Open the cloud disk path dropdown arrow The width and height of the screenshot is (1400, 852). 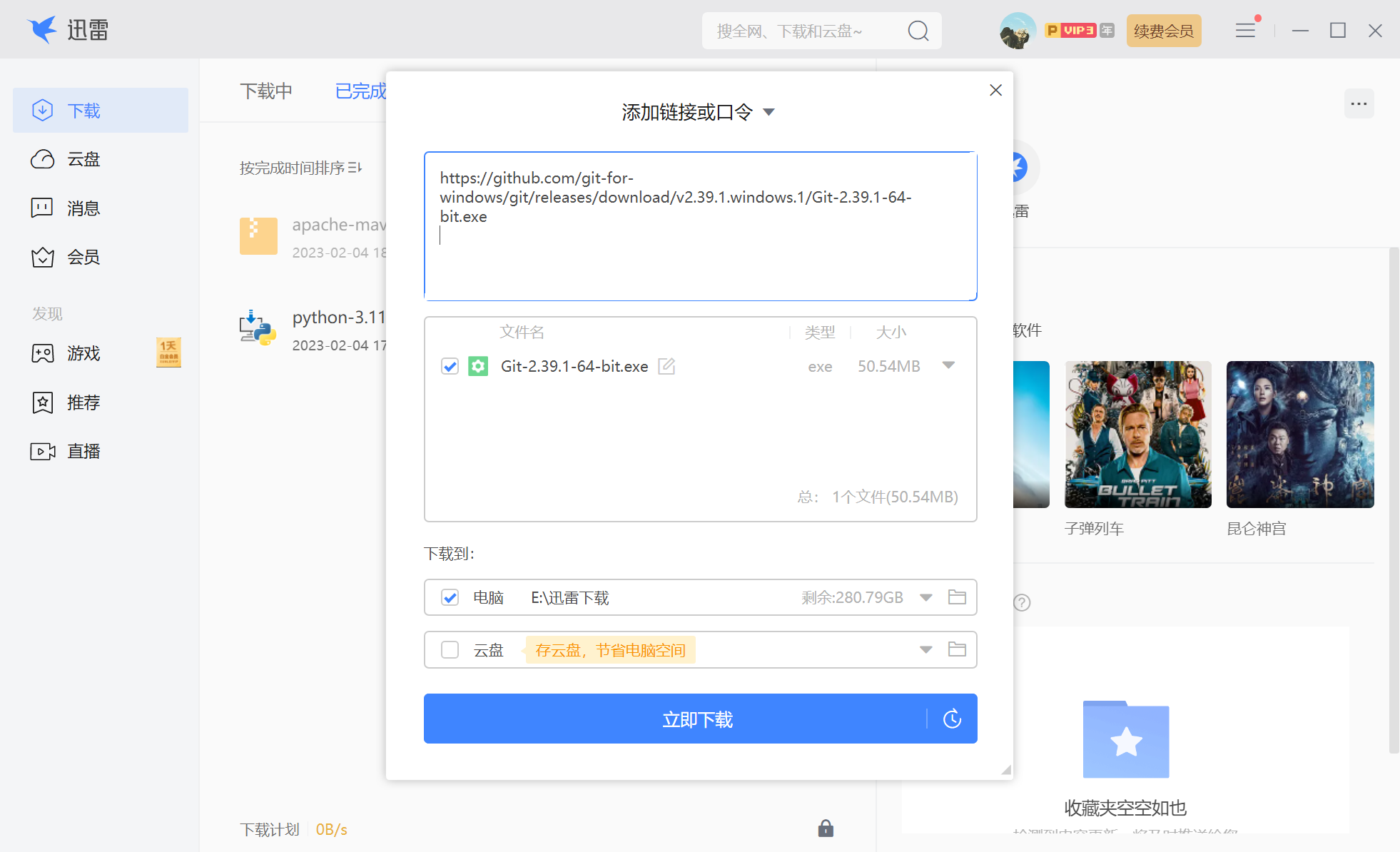click(925, 649)
